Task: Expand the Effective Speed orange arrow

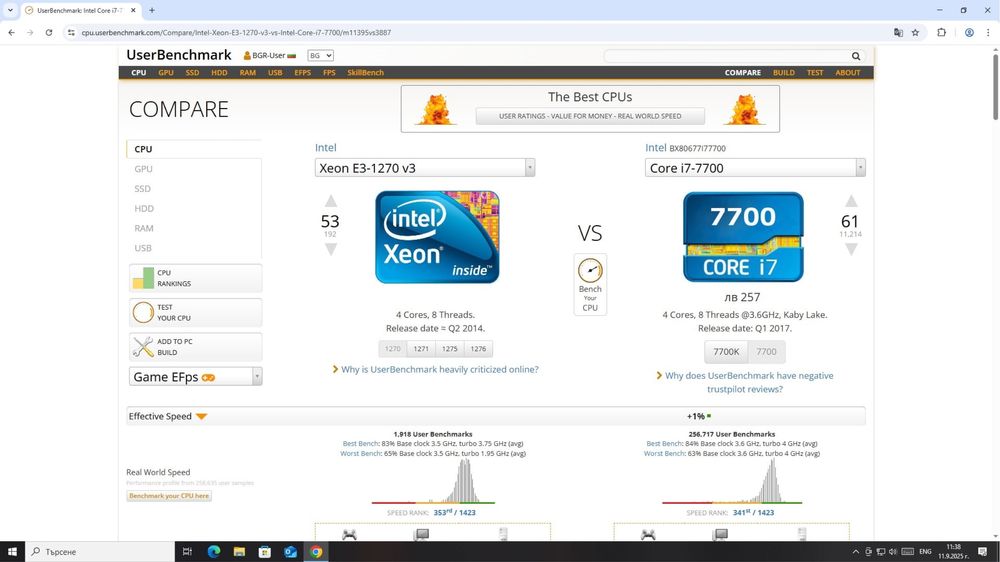Action: tap(202, 417)
